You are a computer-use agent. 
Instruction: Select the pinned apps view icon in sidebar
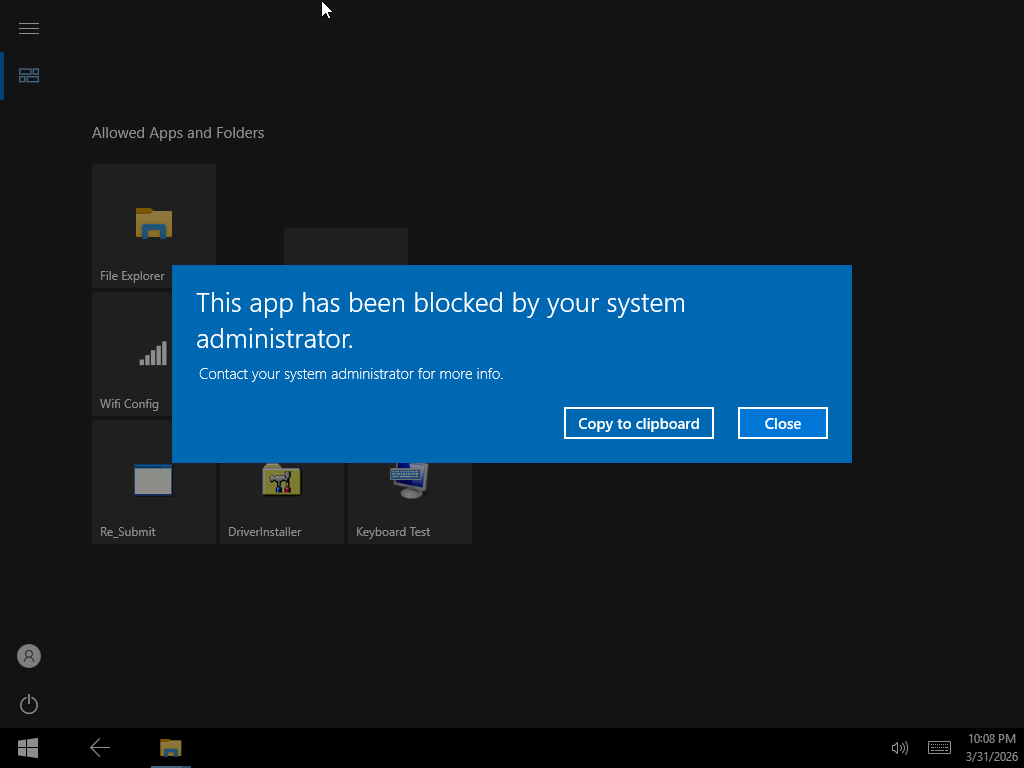tap(28, 75)
